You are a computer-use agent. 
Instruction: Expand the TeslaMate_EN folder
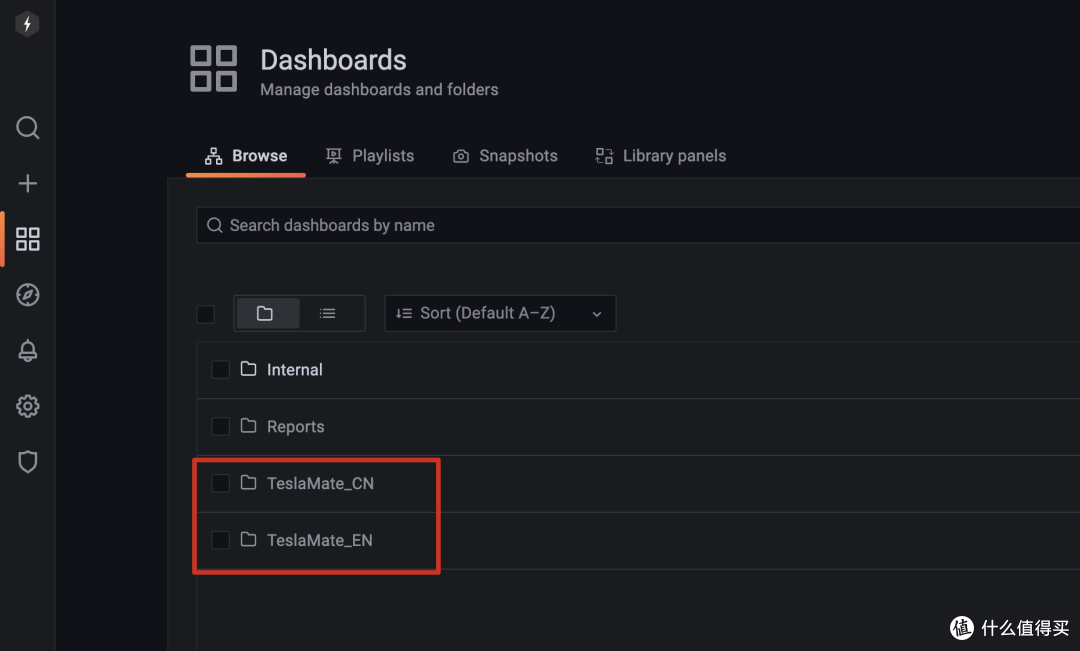(319, 540)
